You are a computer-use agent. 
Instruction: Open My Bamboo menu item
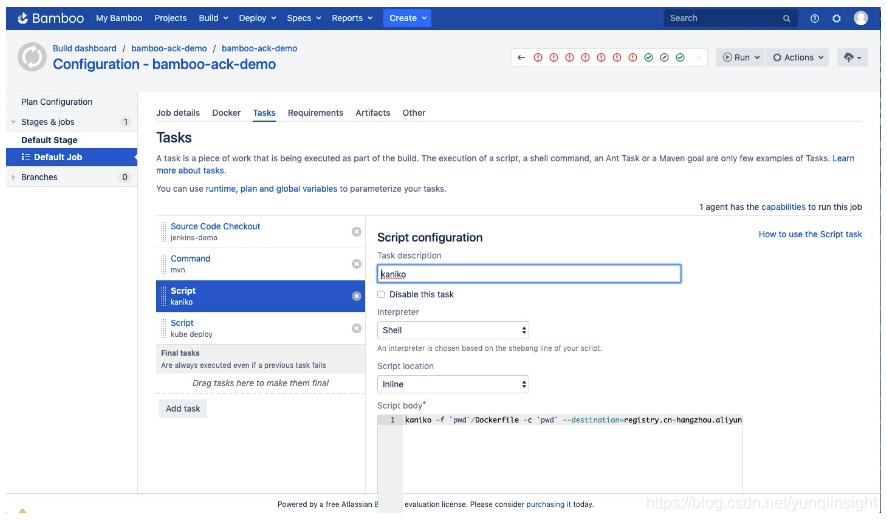119,18
